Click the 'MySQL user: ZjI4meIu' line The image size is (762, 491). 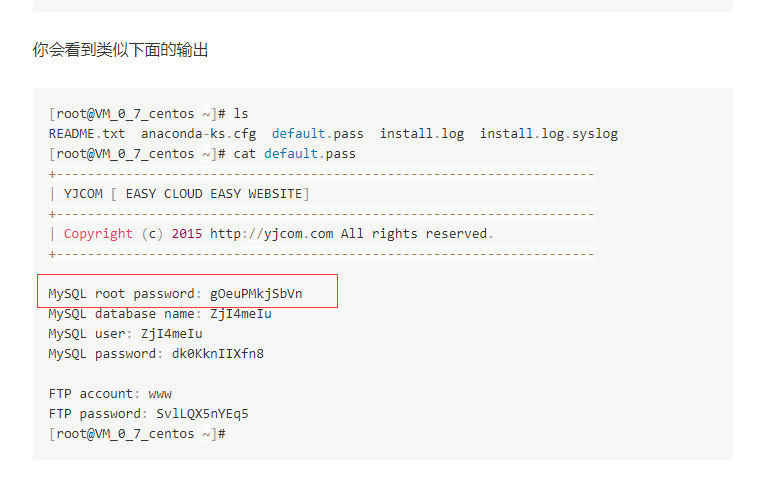coord(125,334)
